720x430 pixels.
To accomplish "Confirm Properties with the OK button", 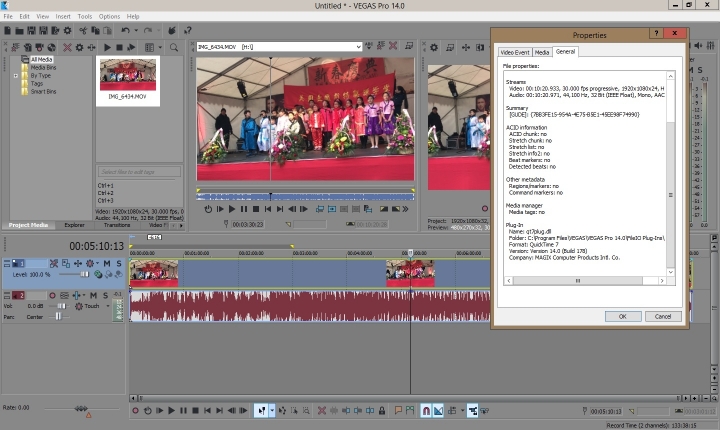I will click(x=623, y=317).
